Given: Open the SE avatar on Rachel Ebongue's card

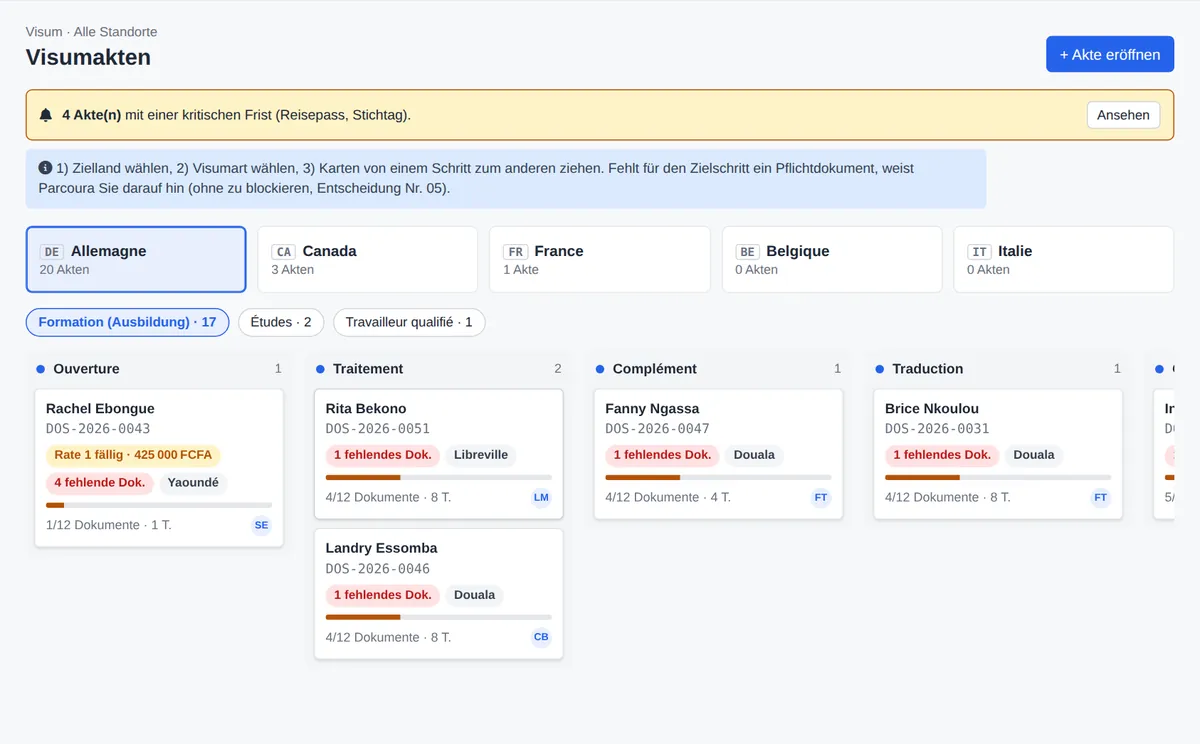Looking at the screenshot, I should (x=261, y=525).
